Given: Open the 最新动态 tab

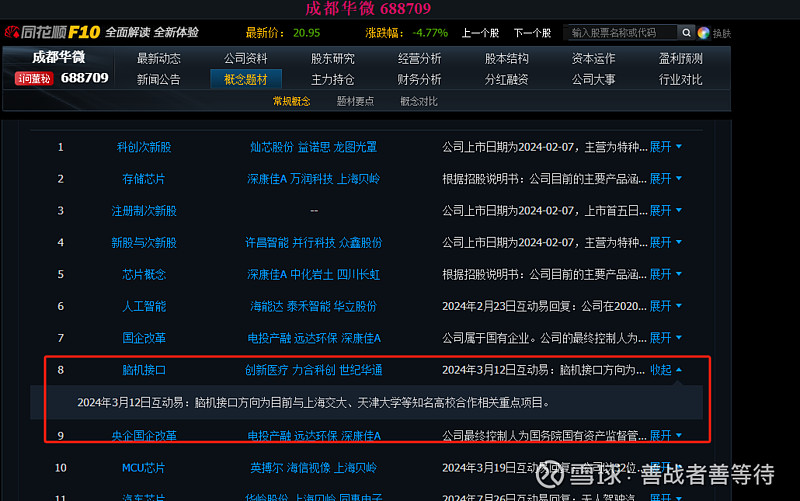Looking at the screenshot, I should coord(159,59).
